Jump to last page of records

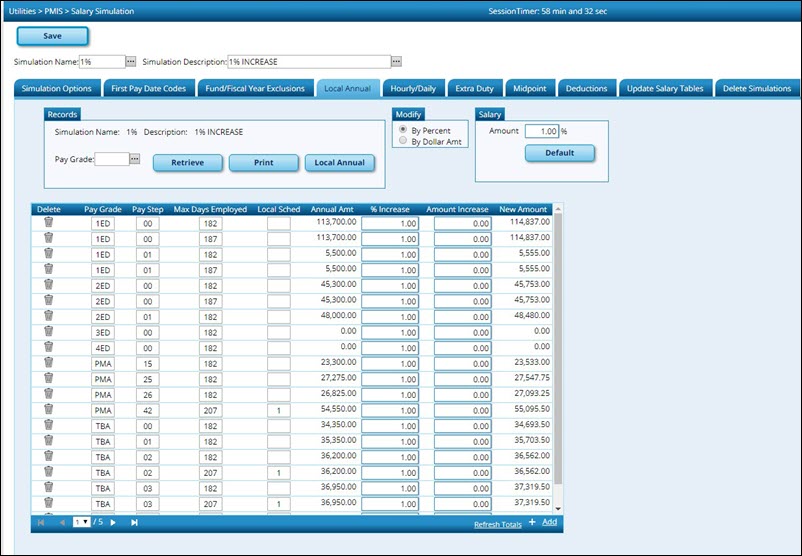click(x=134, y=522)
